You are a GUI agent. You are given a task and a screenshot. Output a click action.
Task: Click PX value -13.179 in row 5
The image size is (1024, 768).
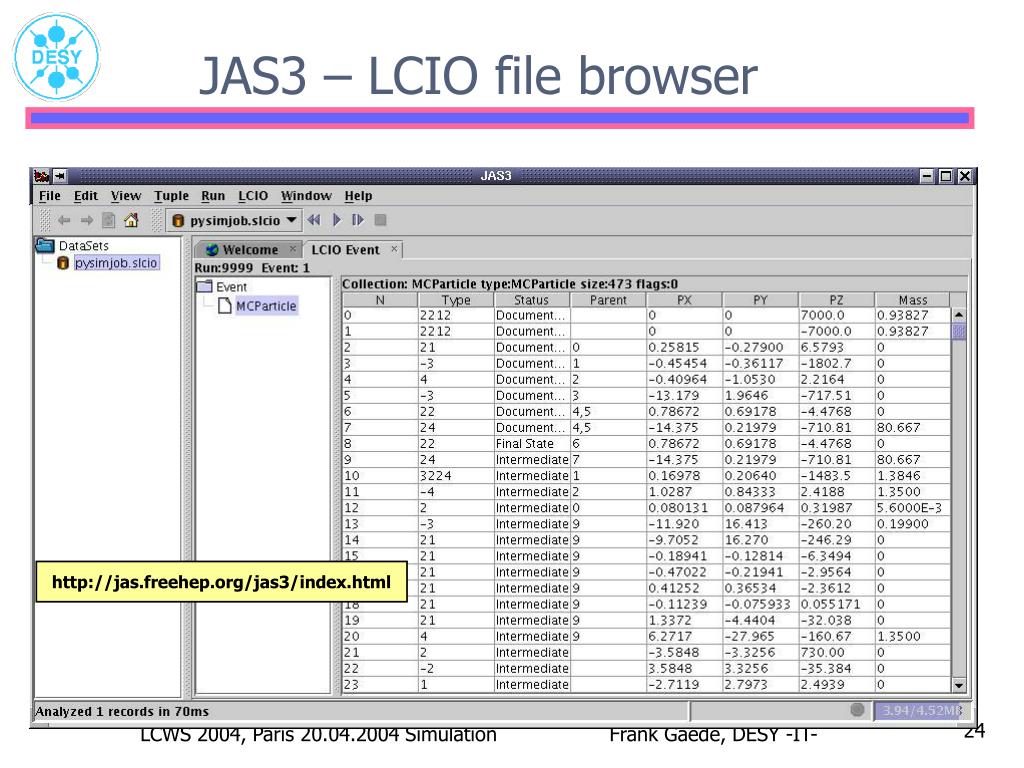[x=684, y=395]
